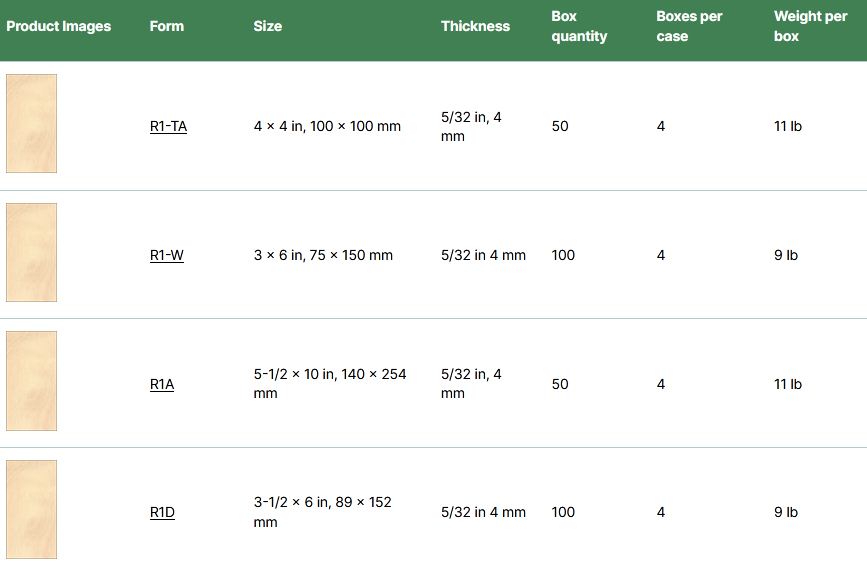Open the R1-TA form link
867x567 pixels.
coord(168,126)
